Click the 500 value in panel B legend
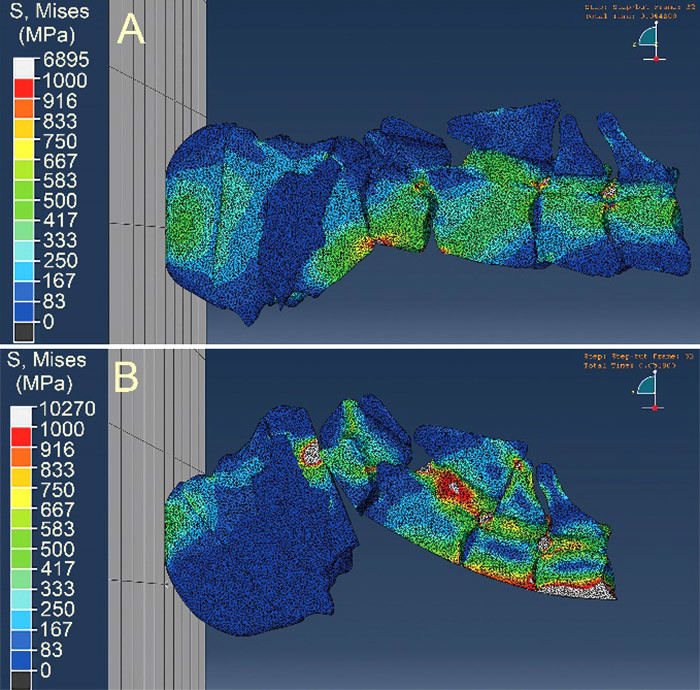The image size is (700, 690). 57,549
